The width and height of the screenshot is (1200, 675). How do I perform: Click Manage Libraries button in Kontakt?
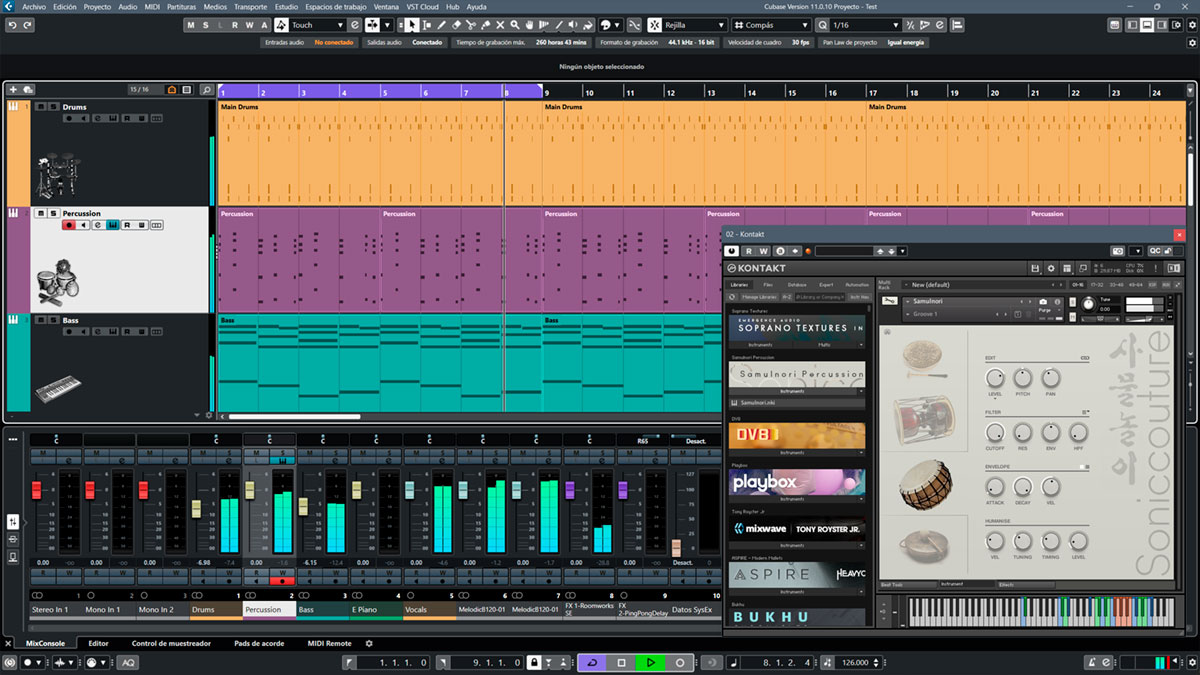[759, 297]
